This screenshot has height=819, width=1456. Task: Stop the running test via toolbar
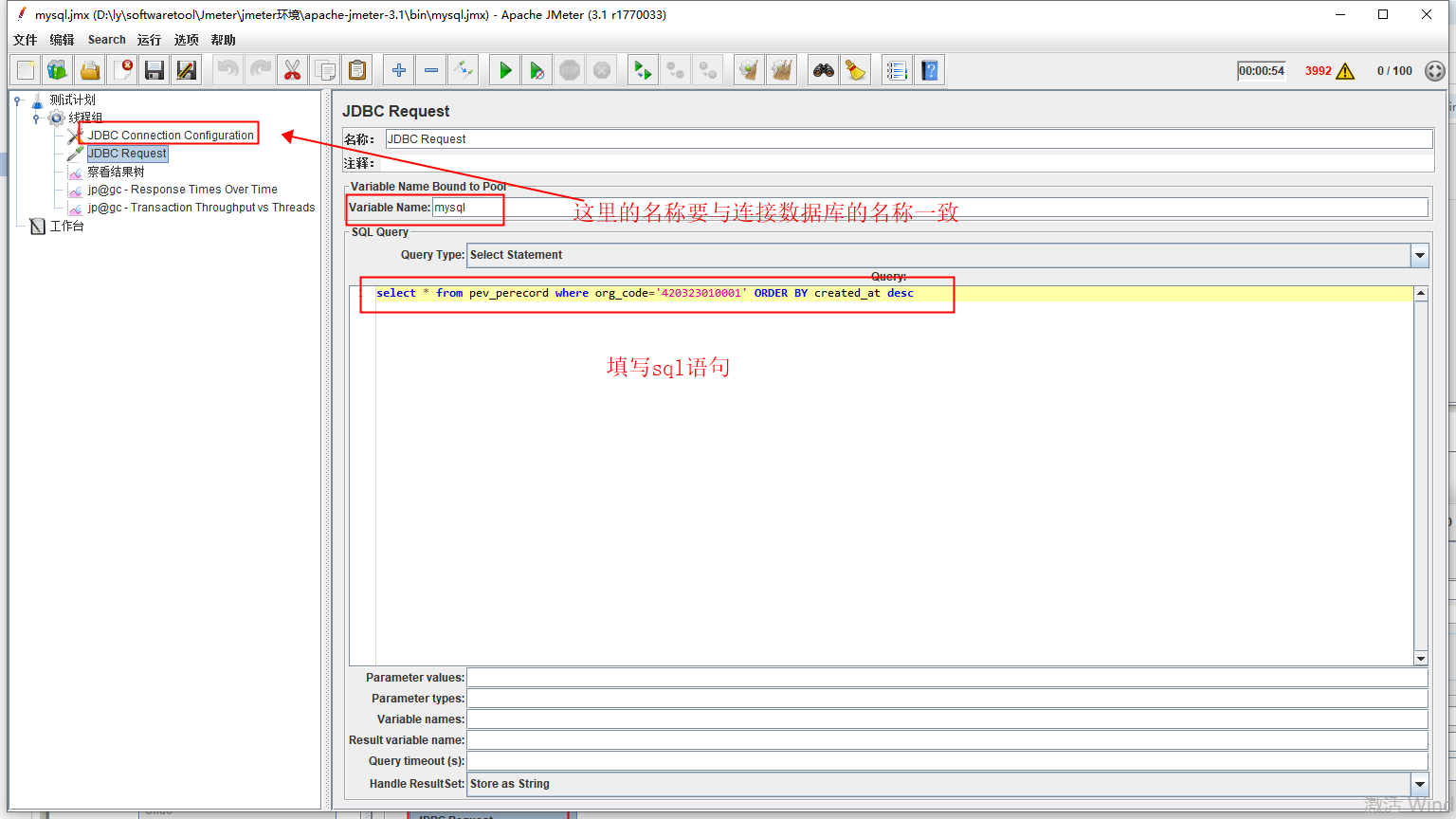tap(570, 70)
